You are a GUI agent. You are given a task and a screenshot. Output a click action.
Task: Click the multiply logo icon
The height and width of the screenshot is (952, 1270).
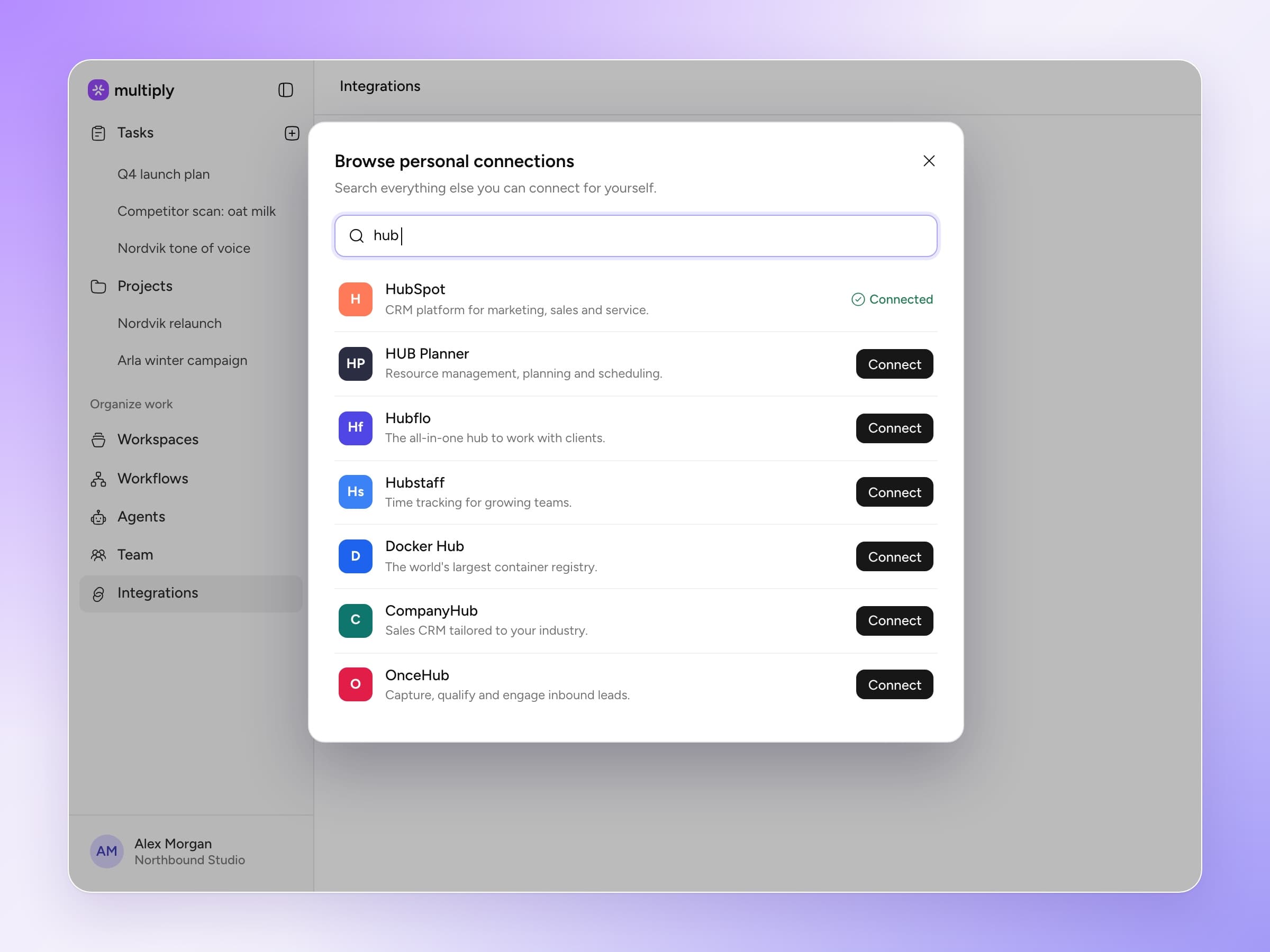point(98,90)
